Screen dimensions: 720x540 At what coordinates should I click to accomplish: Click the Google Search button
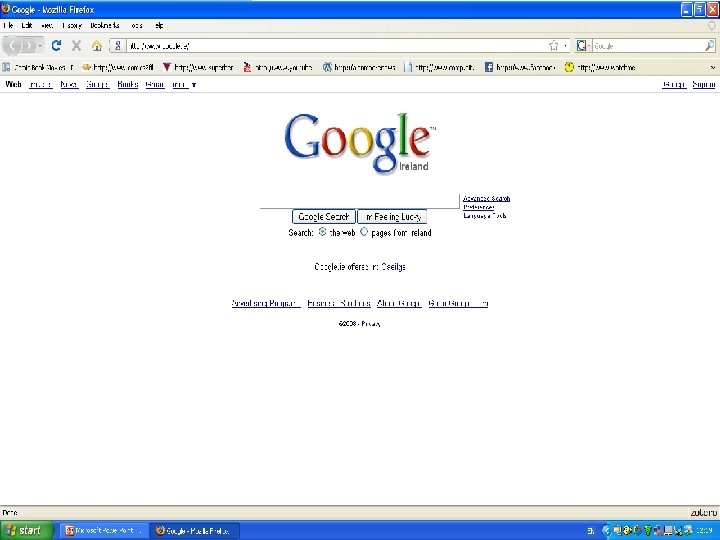coord(324,217)
